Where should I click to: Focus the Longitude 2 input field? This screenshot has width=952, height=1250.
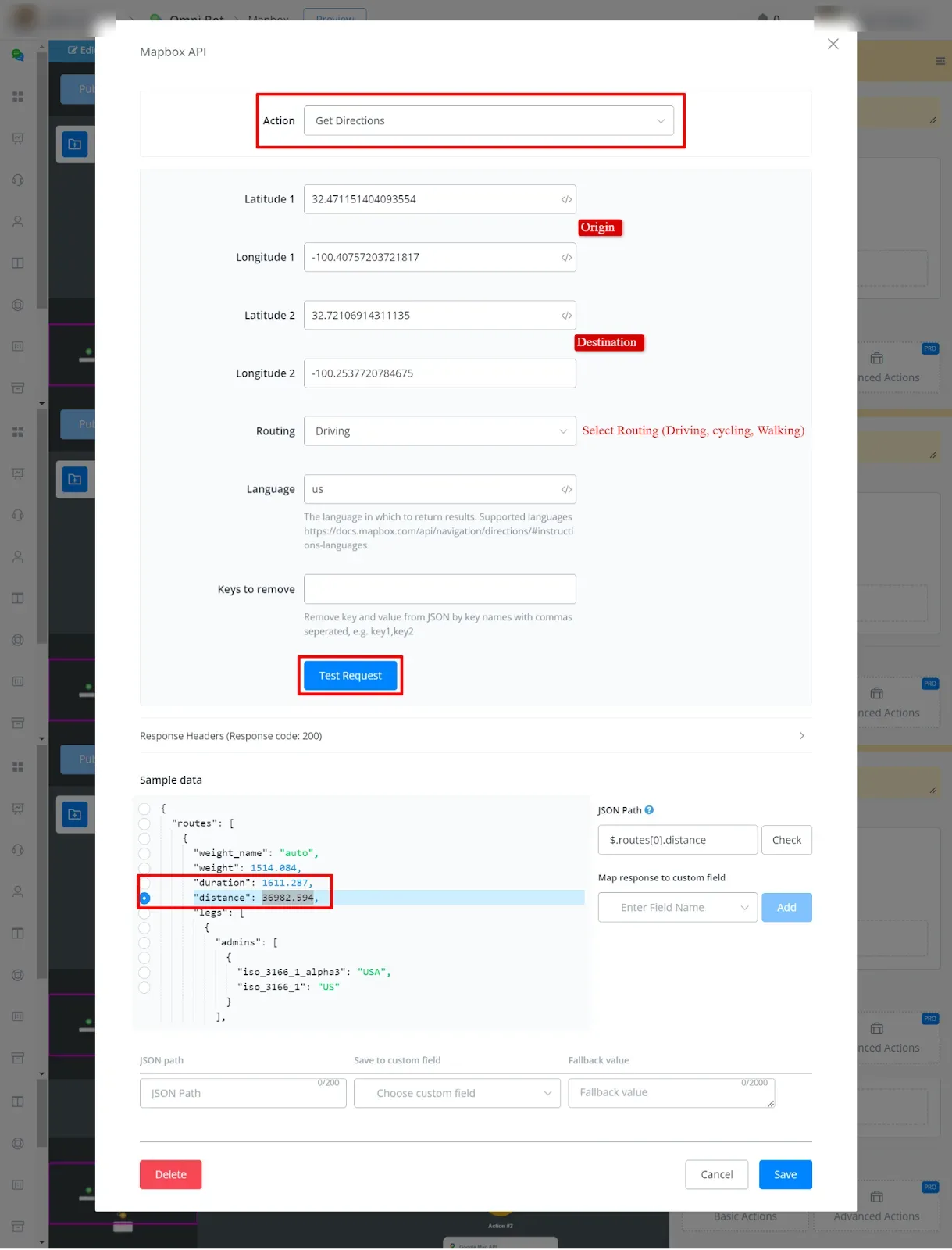[x=440, y=373]
